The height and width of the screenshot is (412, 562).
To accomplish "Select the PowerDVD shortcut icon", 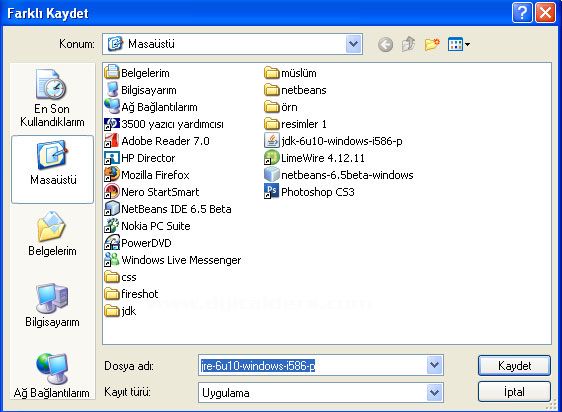I will coord(112,243).
